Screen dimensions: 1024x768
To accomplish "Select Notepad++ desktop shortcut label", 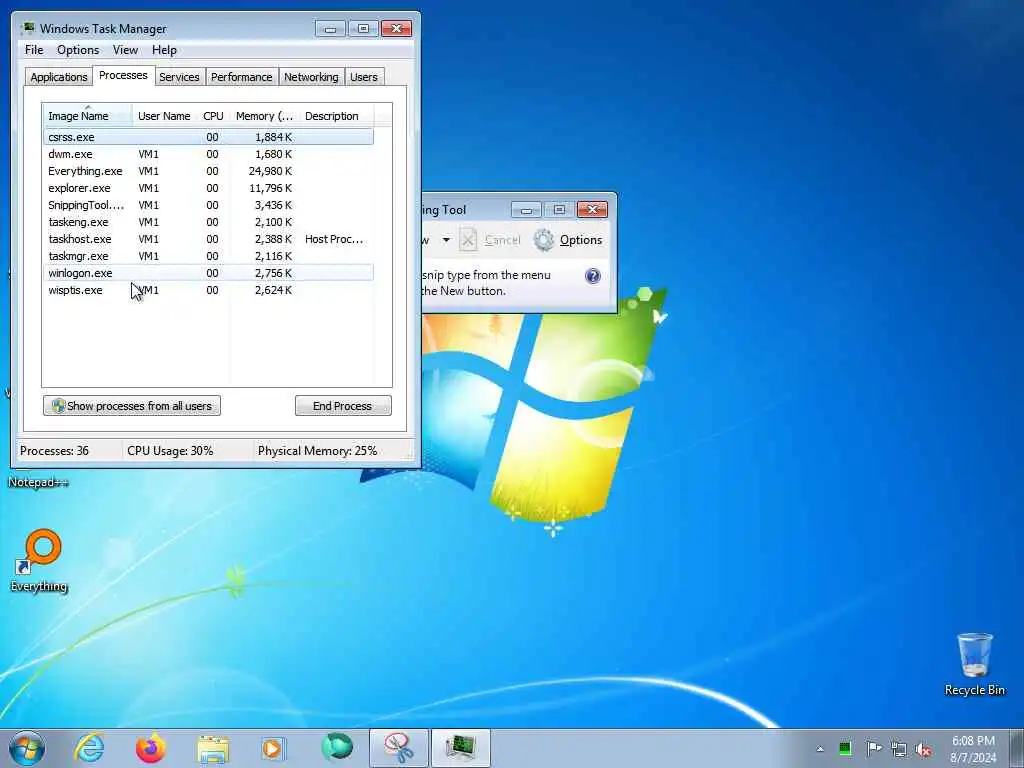I will (x=38, y=483).
